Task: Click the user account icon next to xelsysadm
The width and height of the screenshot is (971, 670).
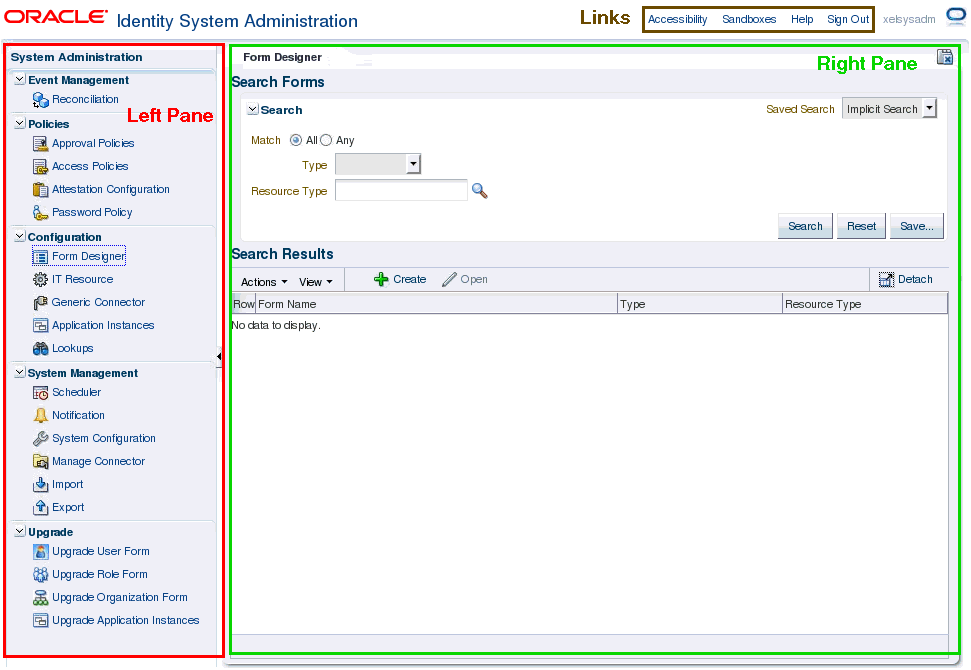Action: 956,17
